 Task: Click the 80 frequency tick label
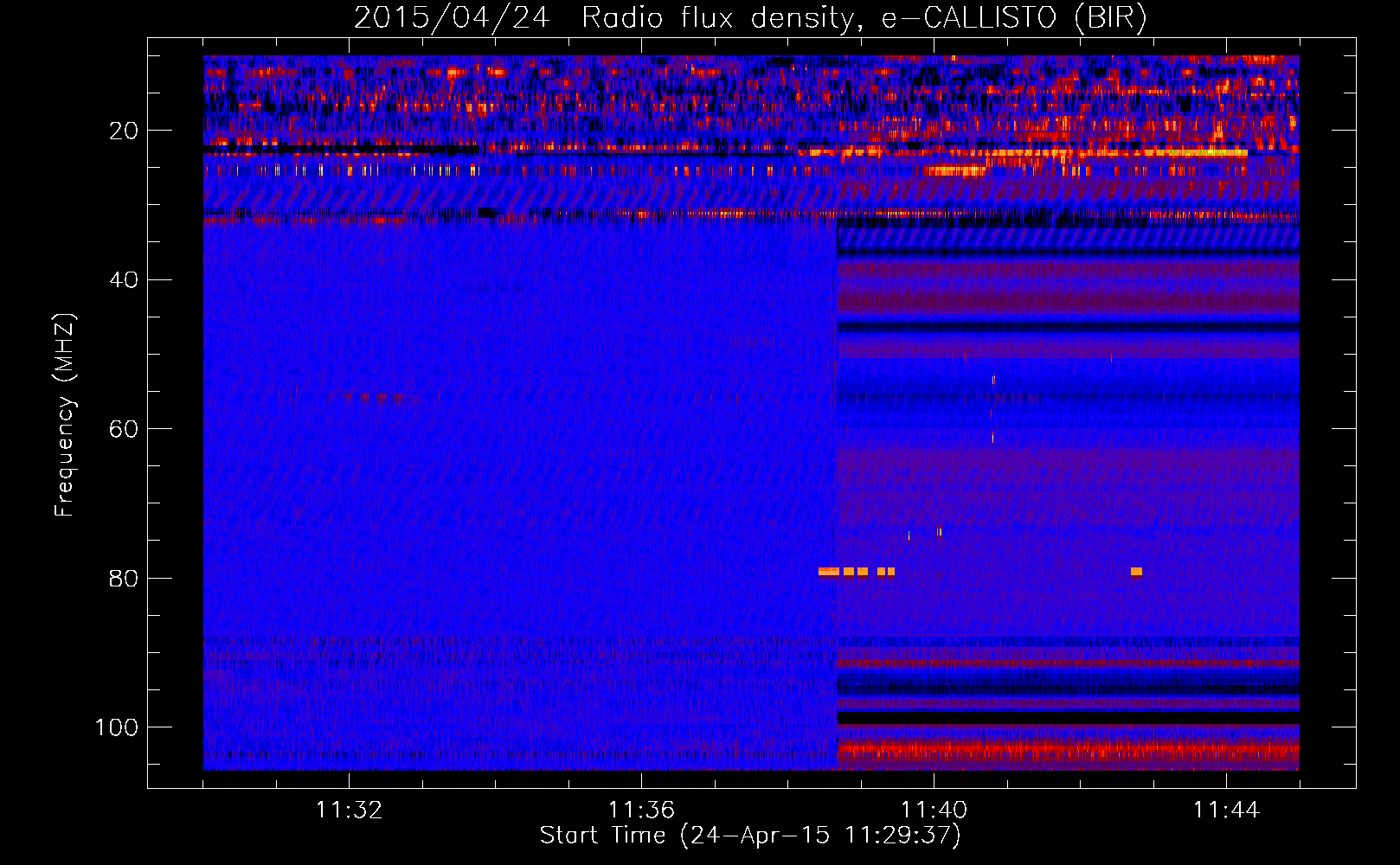(124, 578)
